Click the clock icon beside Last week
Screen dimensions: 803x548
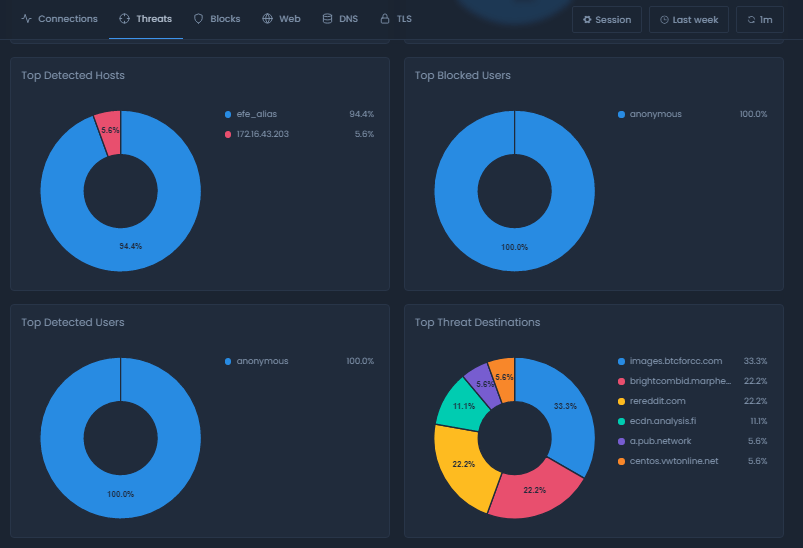pos(664,19)
